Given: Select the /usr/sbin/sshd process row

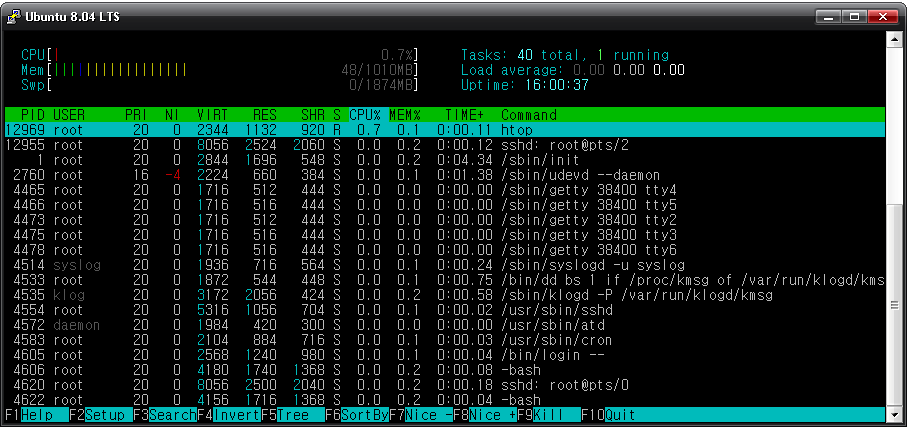Looking at the screenshot, I should pos(445,310).
